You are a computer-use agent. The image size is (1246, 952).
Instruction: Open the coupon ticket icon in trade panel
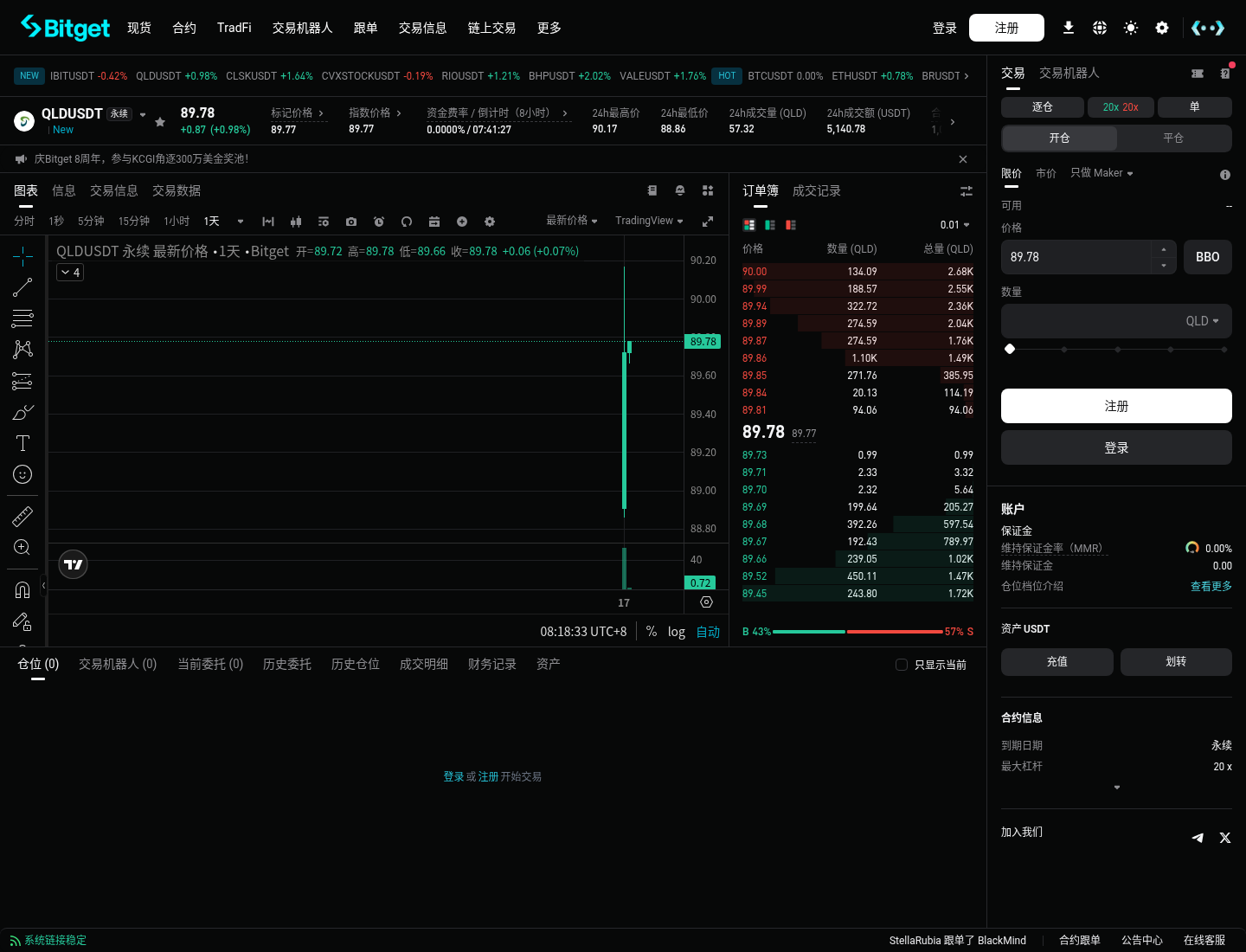click(x=1198, y=74)
